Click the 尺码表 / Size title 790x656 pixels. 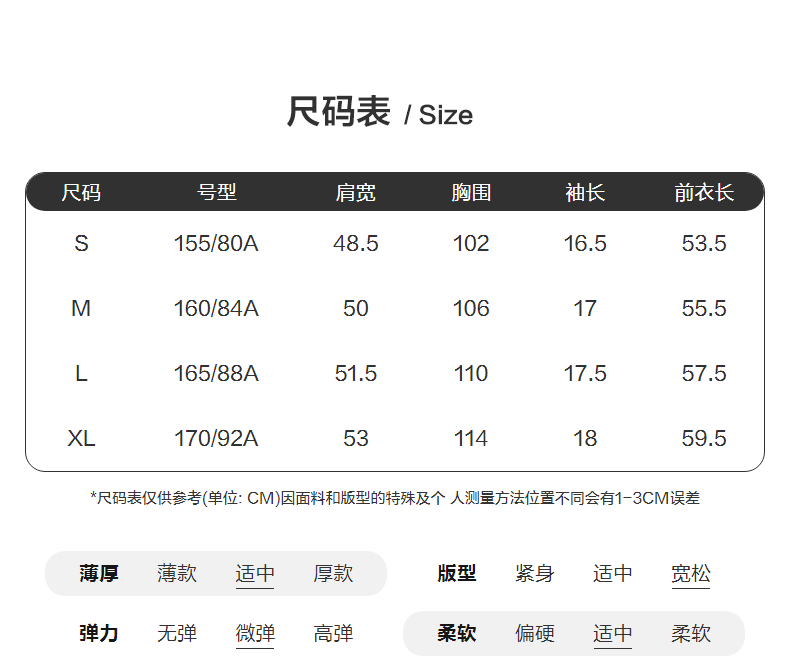380,113
